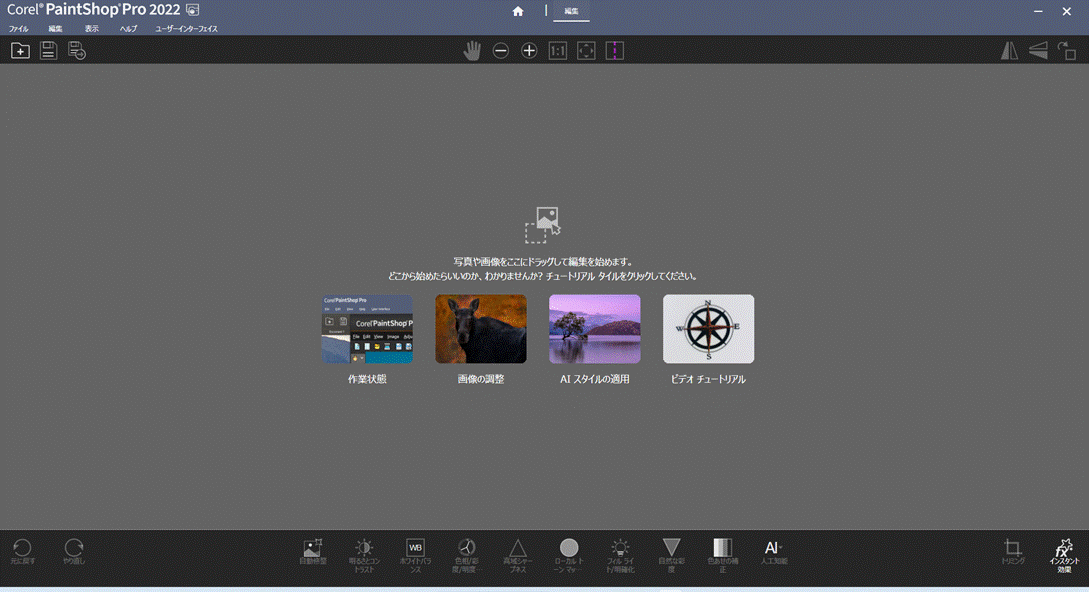Go to the Home tab icon
This screenshot has height=592, width=1089.
[x=517, y=11]
